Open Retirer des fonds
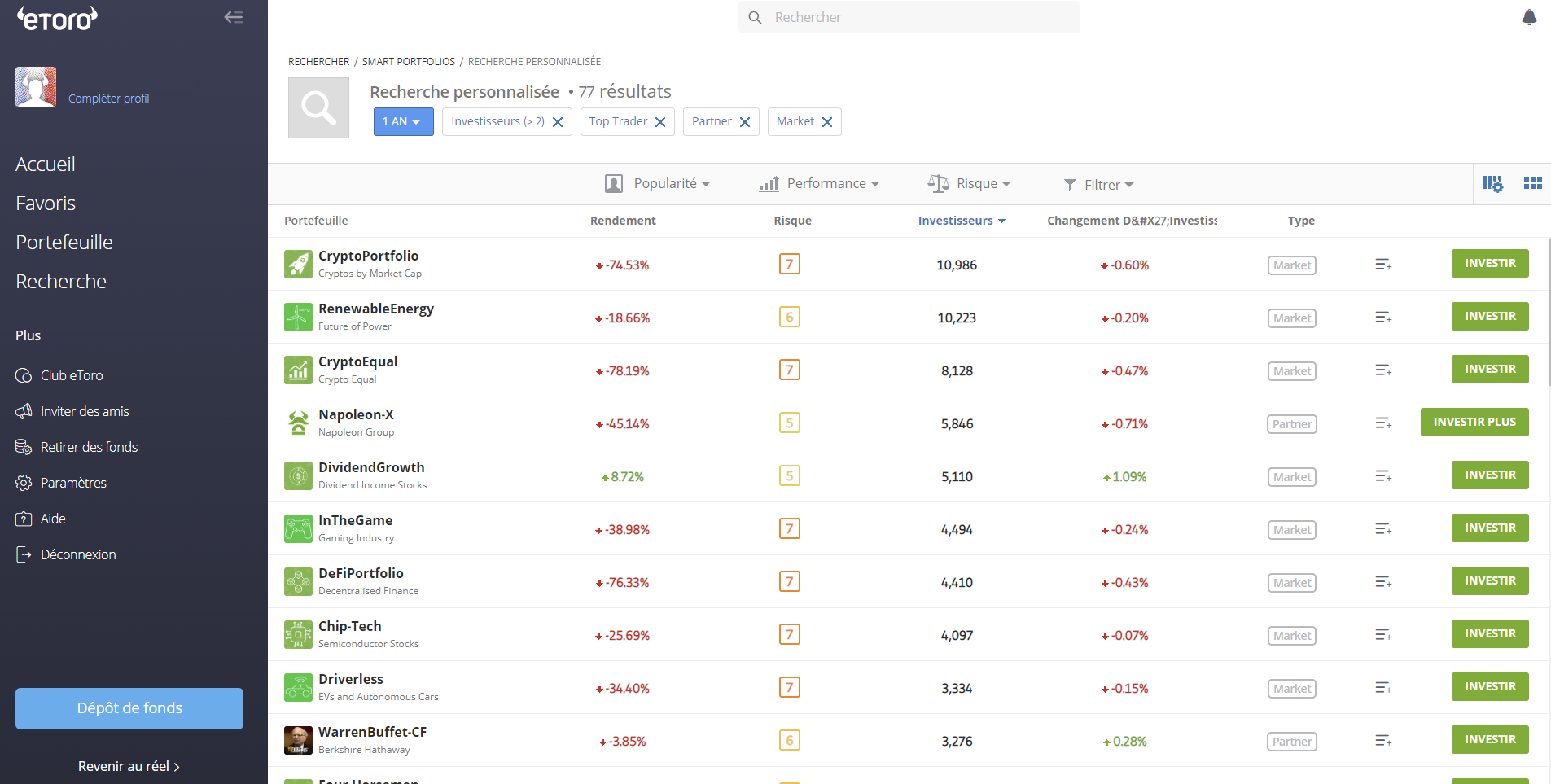This screenshot has width=1551, height=784. 77,447
